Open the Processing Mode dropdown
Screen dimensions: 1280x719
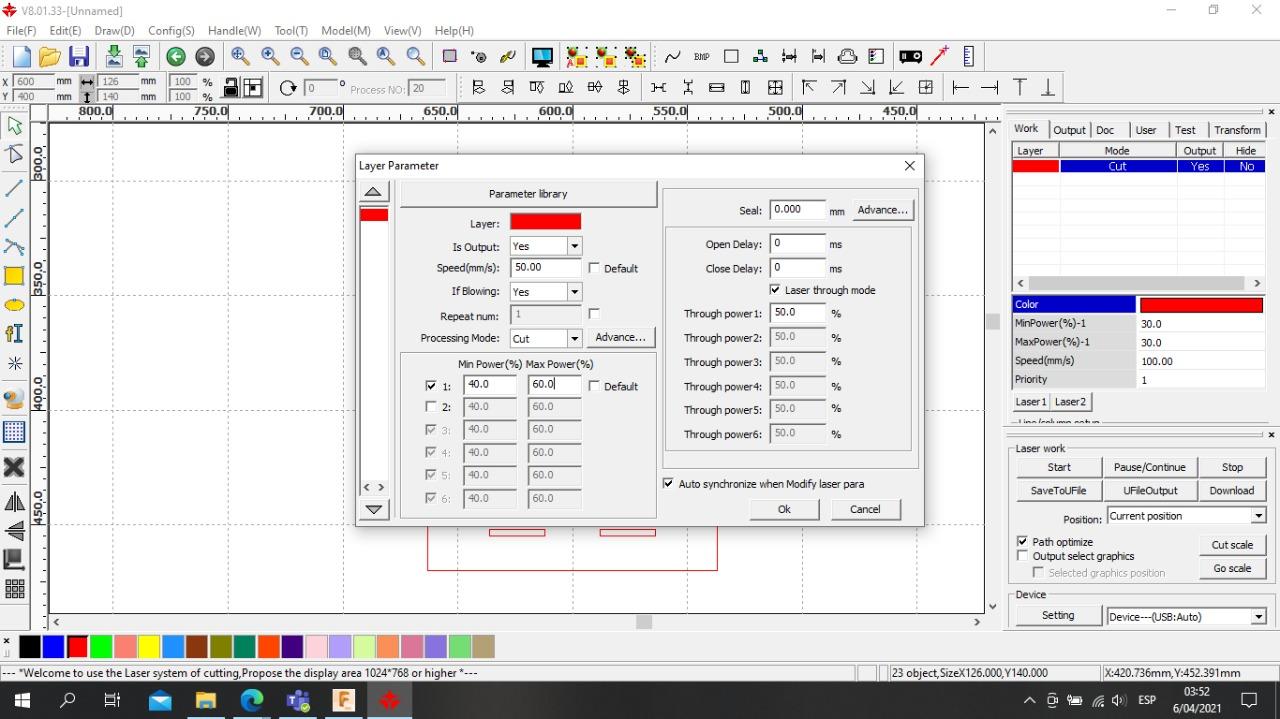574,338
